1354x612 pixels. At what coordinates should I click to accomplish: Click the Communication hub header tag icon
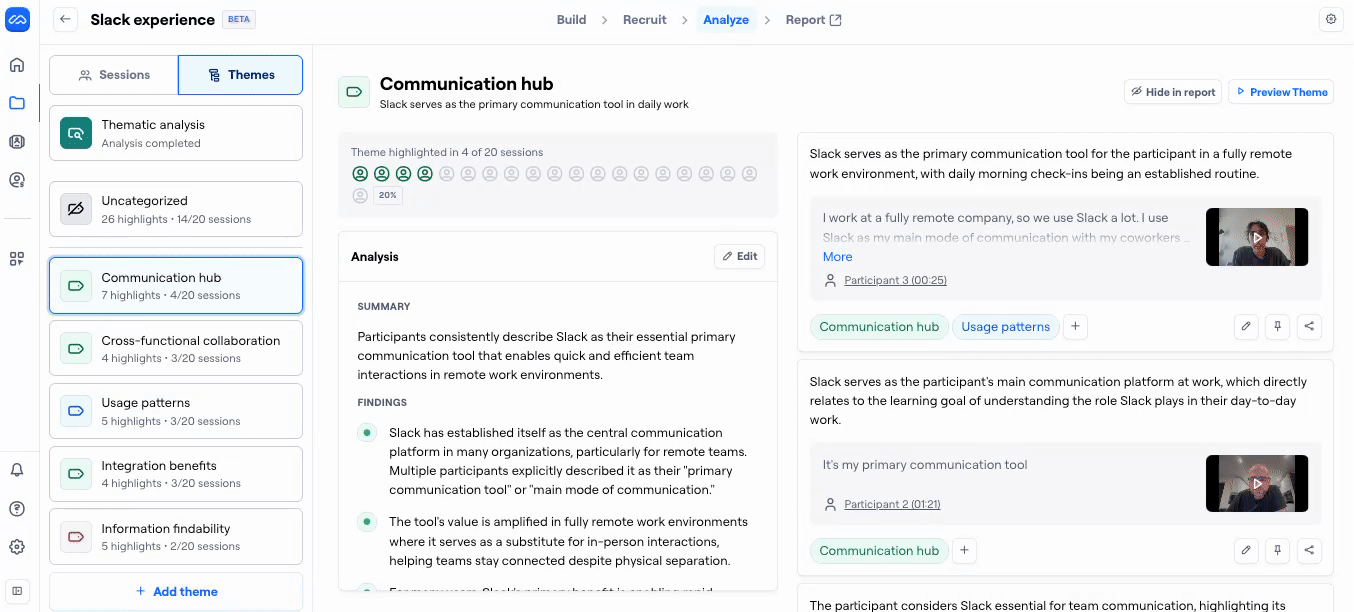[x=354, y=92]
